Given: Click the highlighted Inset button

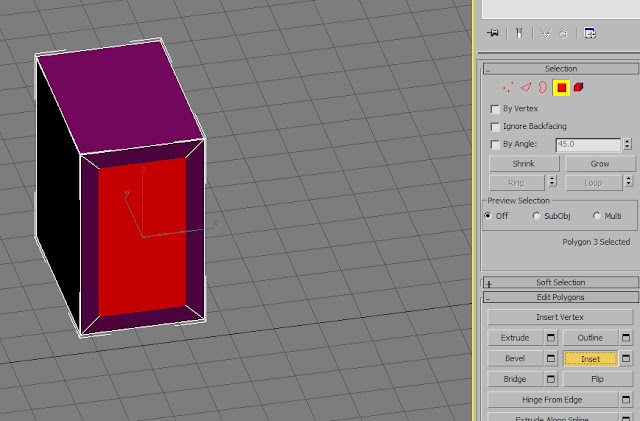Looking at the screenshot, I should tap(590, 359).
